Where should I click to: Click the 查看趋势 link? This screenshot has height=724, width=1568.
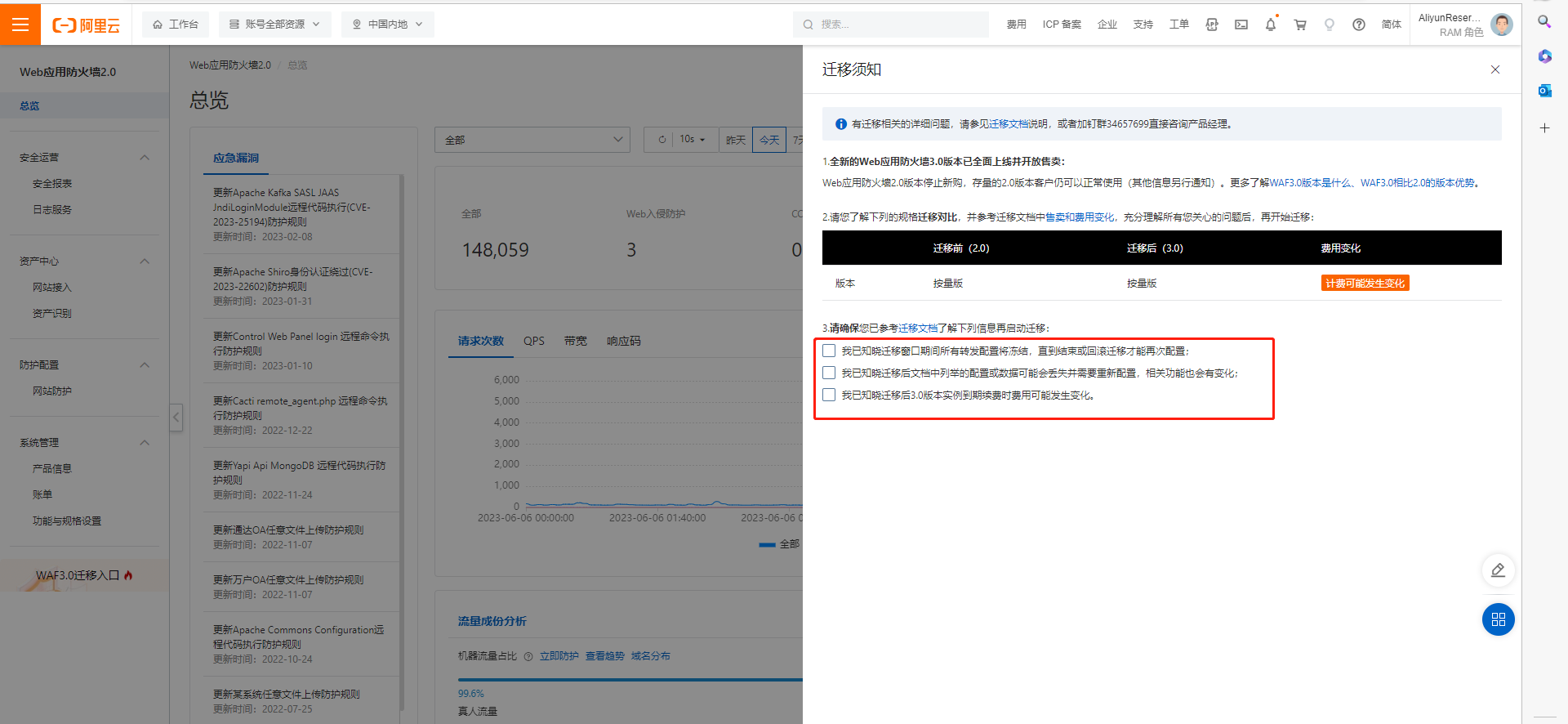click(x=605, y=656)
